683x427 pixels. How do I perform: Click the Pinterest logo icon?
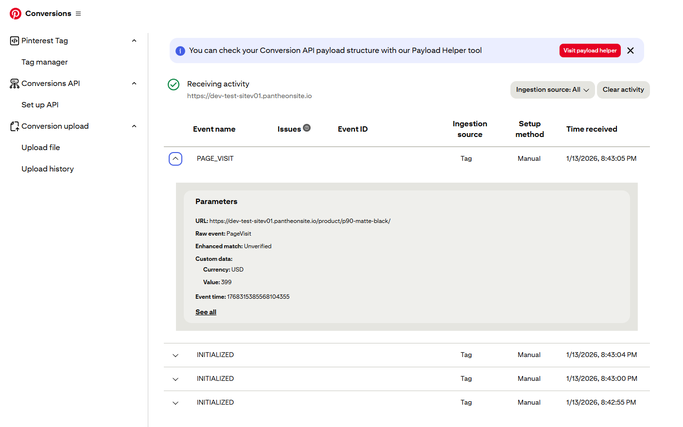(x=15, y=13)
